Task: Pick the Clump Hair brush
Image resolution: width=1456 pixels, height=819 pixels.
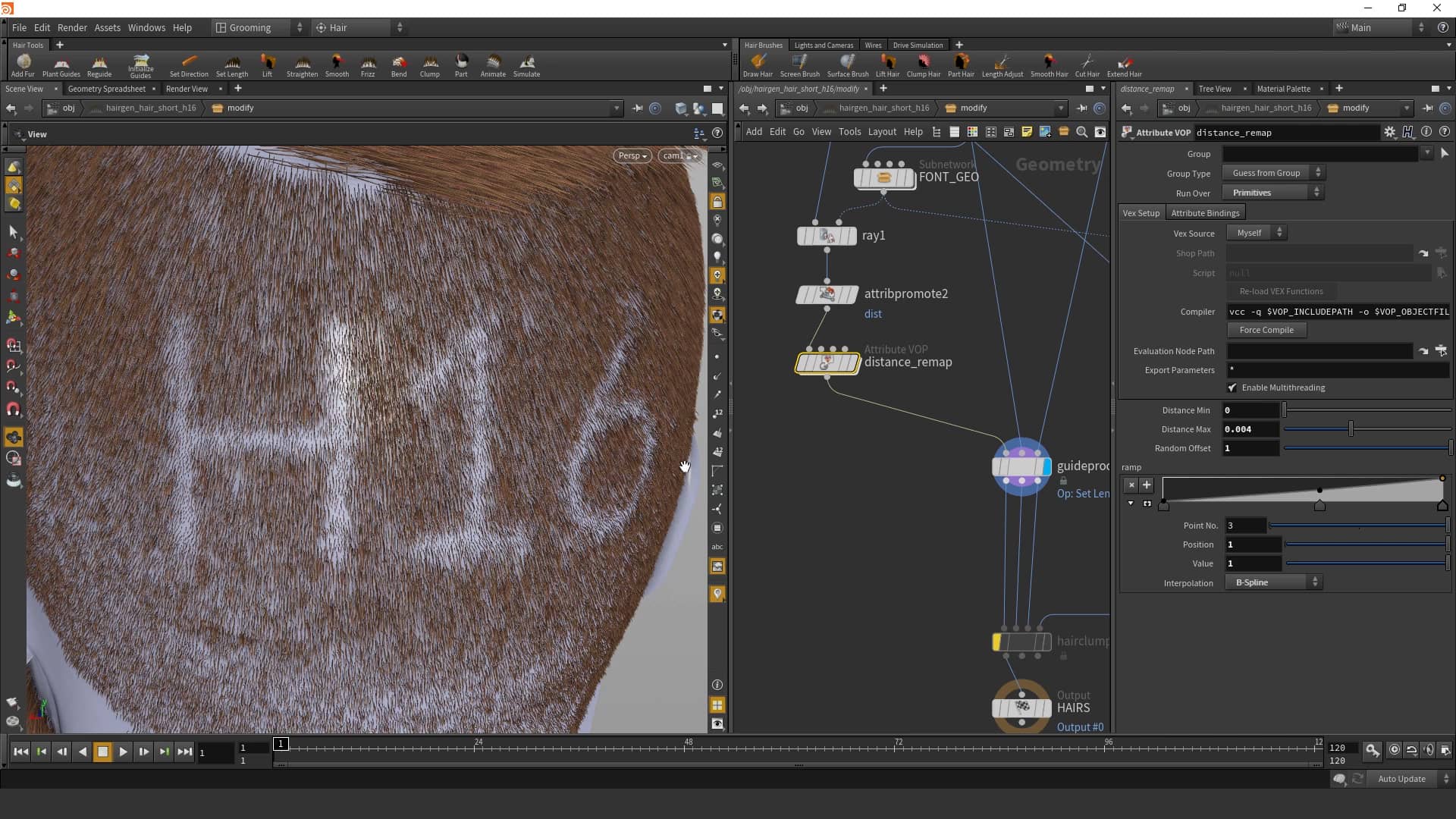Action: coord(924,66)
